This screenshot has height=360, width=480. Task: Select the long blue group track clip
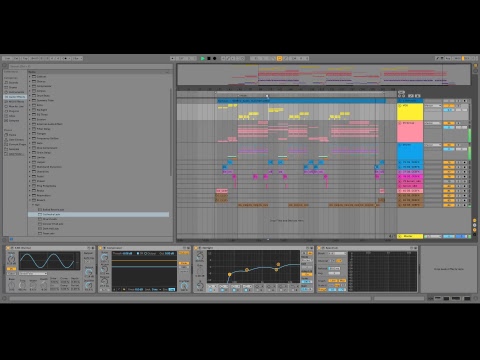pos(301,101)
